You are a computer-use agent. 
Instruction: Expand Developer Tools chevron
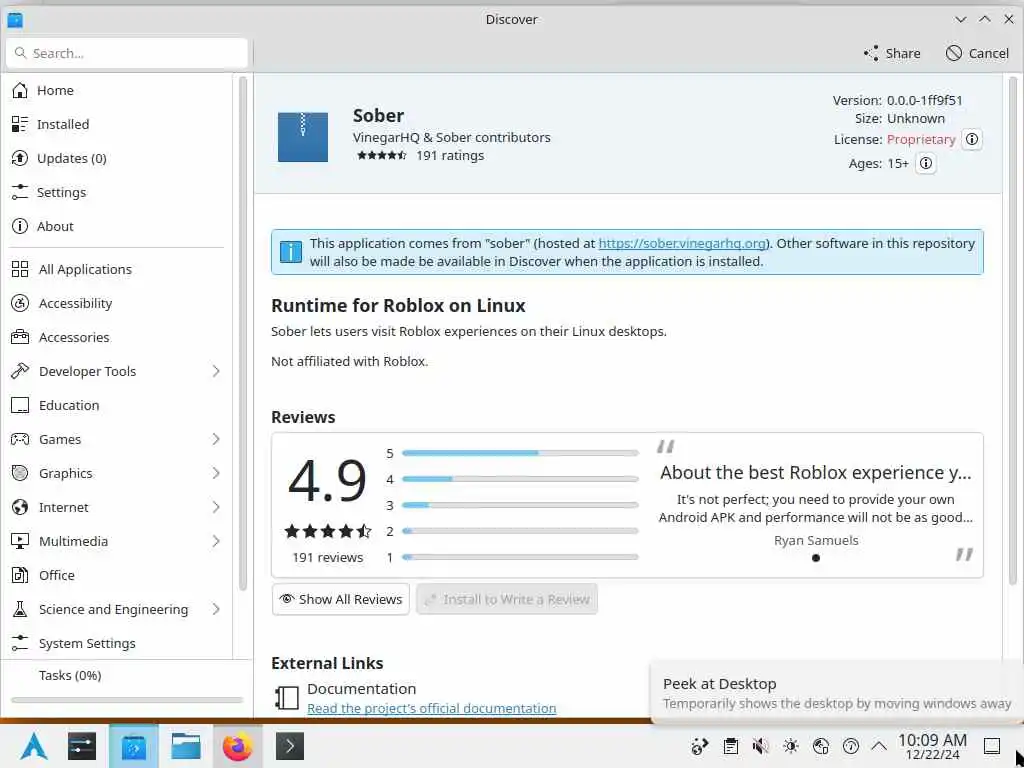216,371
